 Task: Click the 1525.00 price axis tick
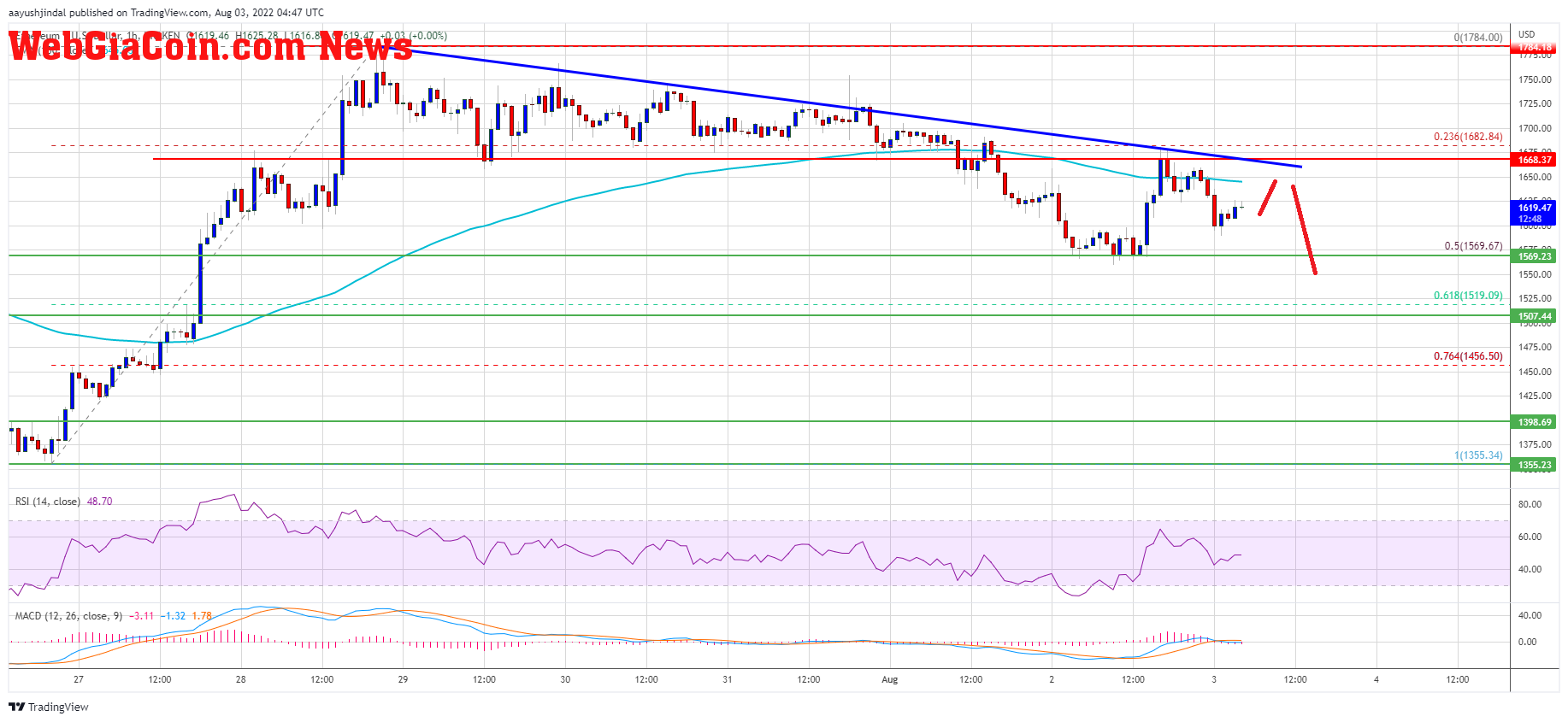pyautogui.click(x=1535, y=298)
